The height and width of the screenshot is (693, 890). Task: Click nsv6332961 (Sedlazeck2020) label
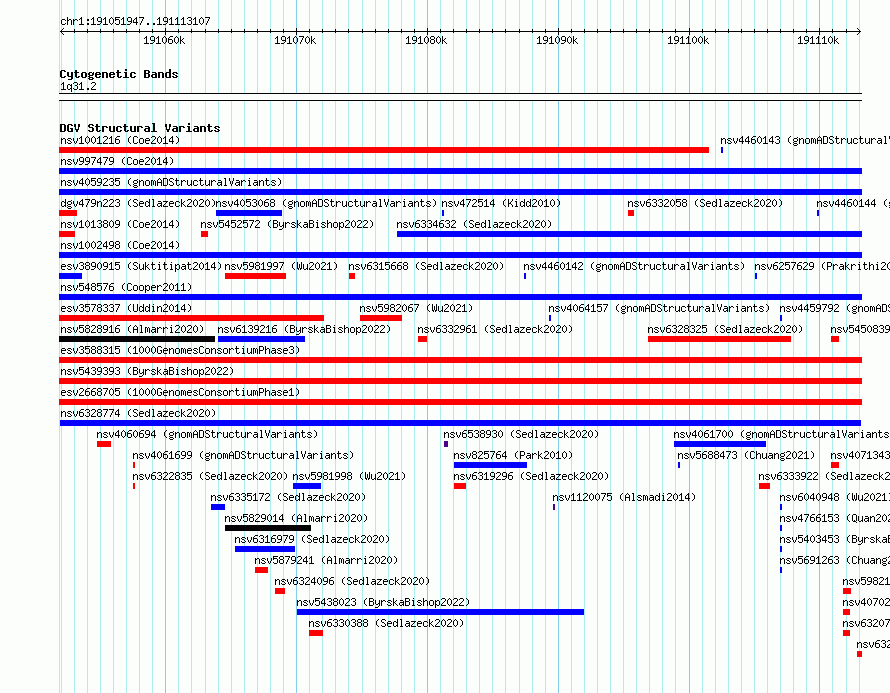click(x=495, y=329)
